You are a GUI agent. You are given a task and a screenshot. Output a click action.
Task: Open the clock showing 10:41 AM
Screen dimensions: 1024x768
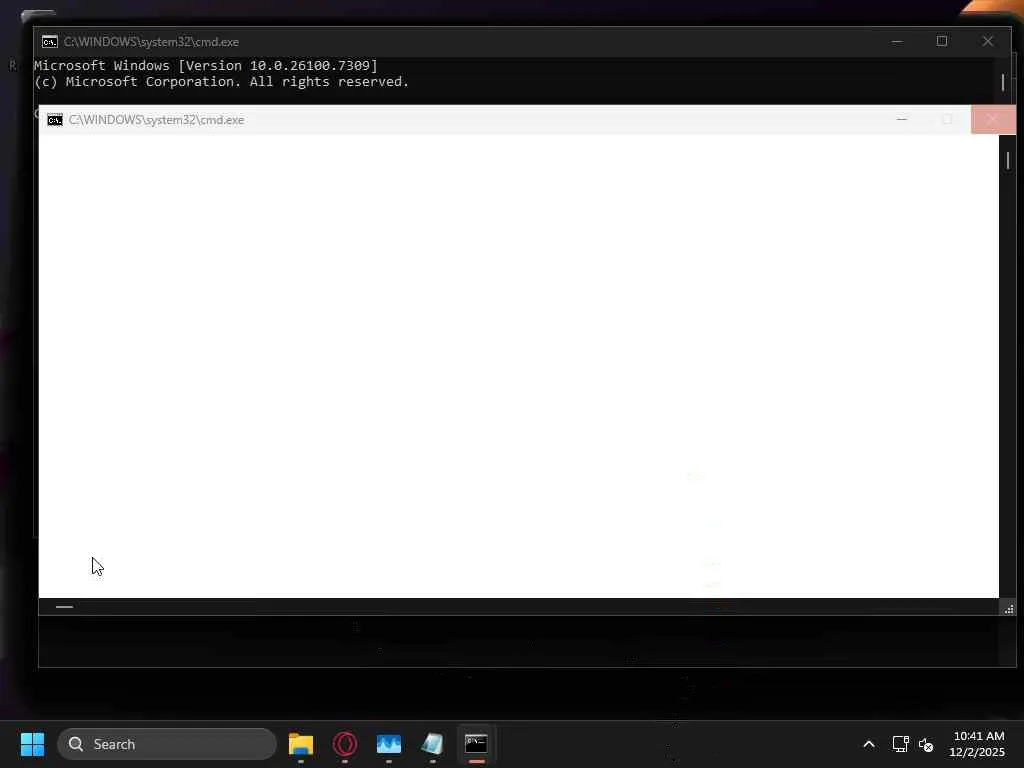tap(977, 744)
